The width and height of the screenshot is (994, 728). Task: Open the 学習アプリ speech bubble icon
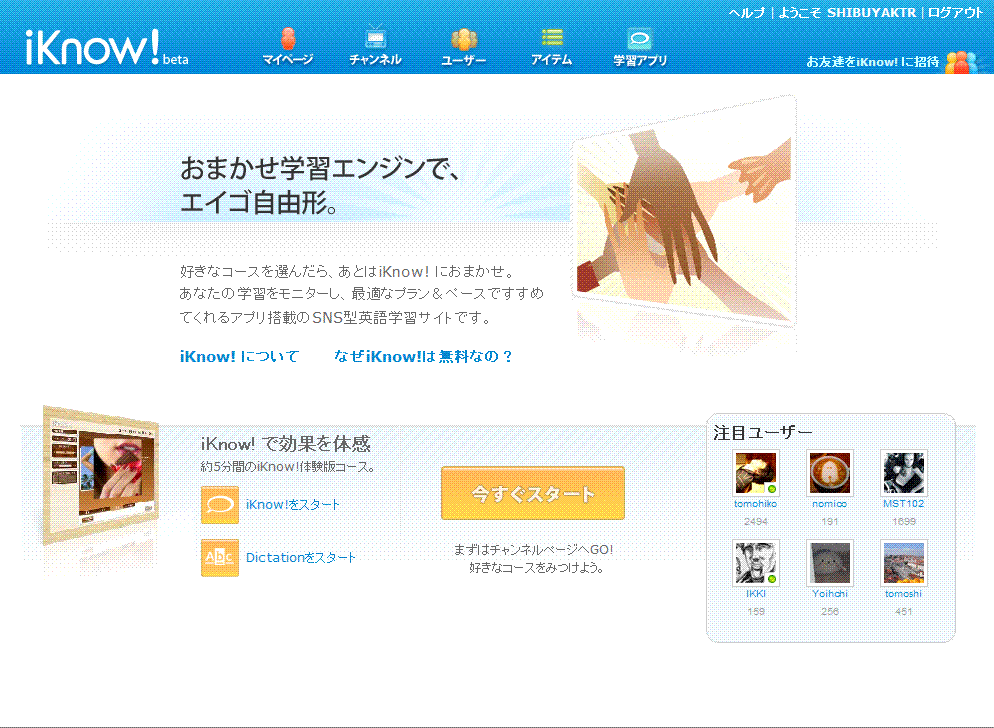[639, 39]
